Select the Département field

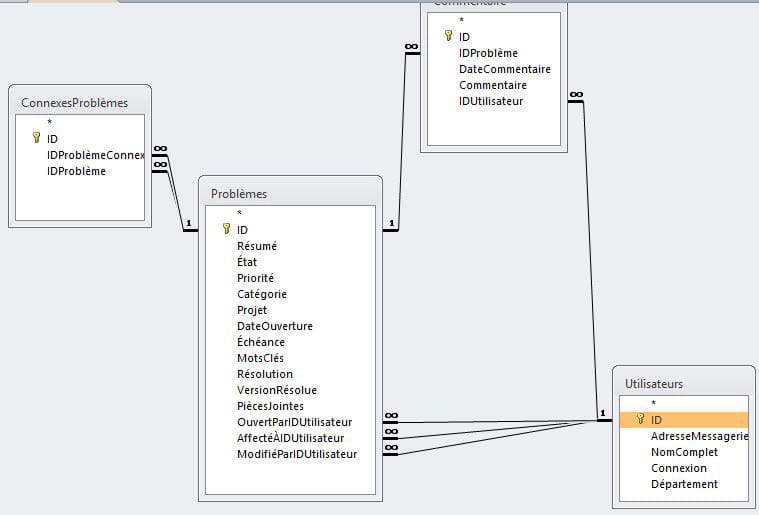[x=683, y=484]
